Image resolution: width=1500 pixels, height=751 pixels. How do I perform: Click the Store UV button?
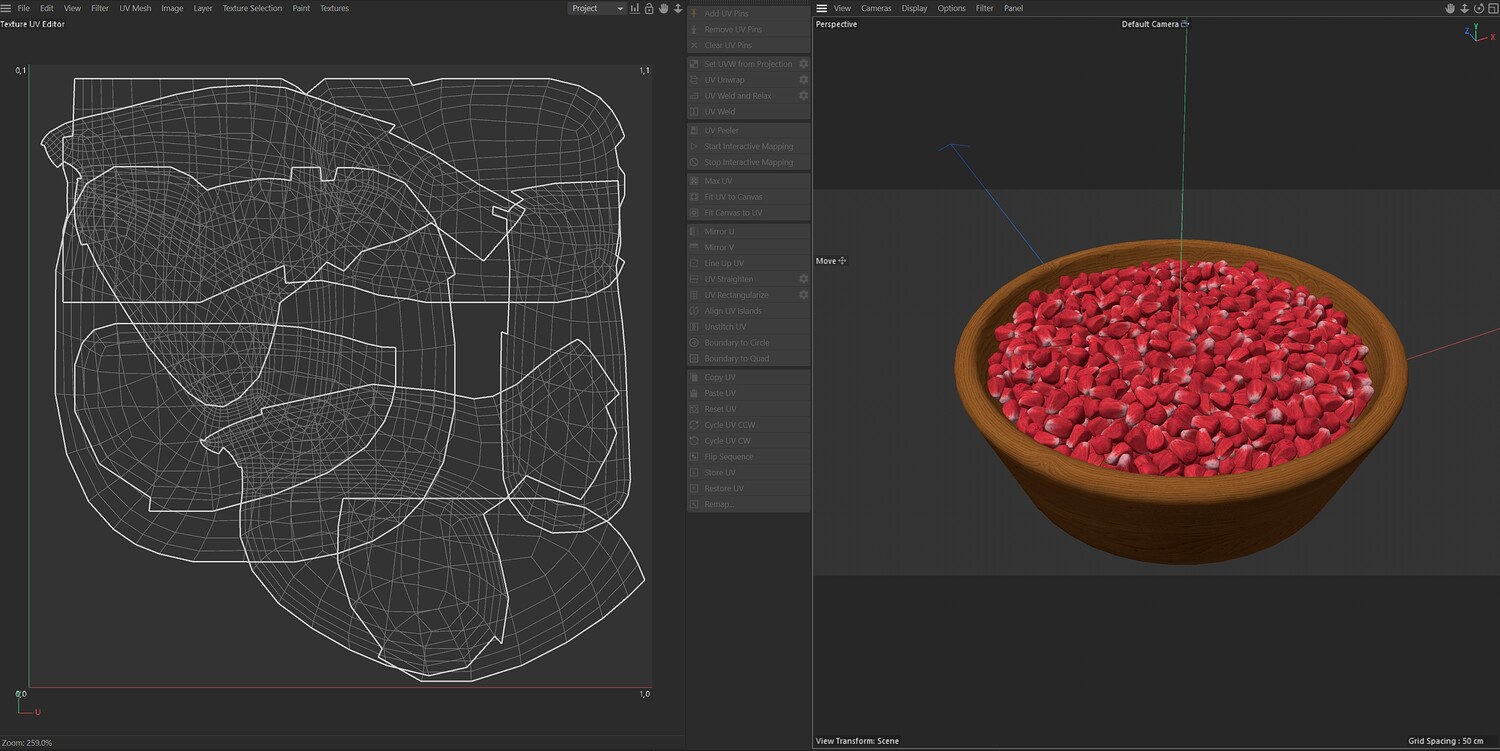pyautogui.click(x=748, y=472)
